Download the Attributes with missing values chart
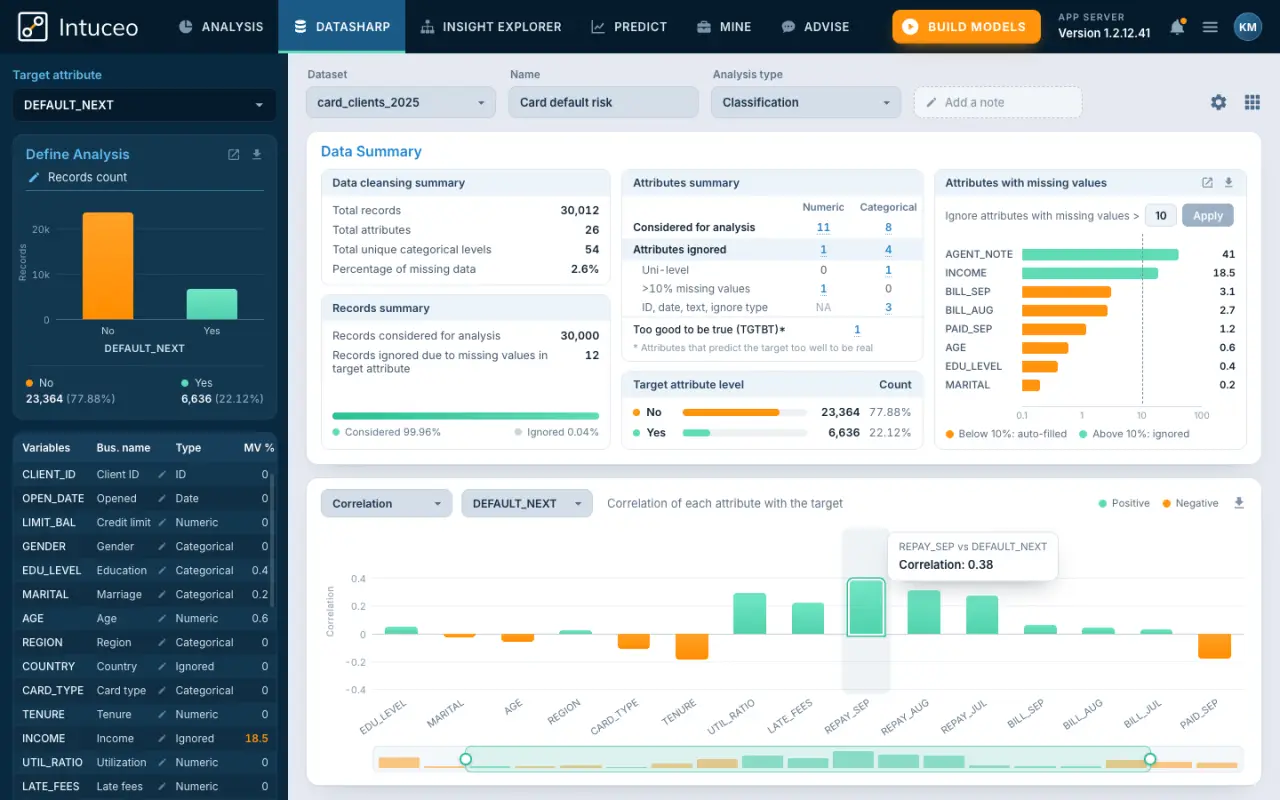The image size is (1280, 800). tap(1229, 183)
